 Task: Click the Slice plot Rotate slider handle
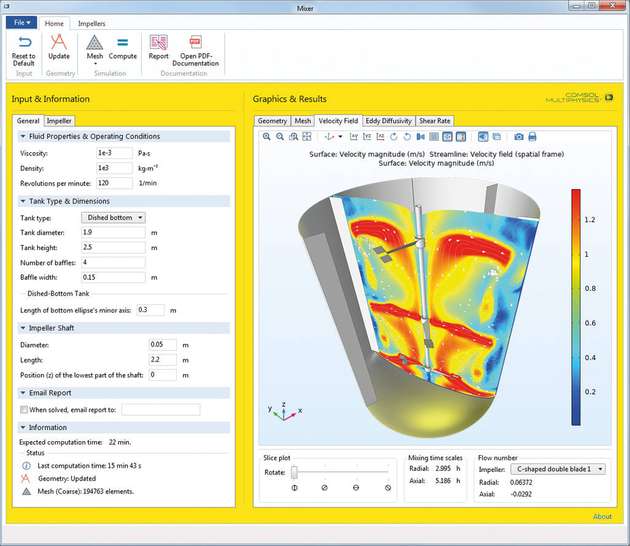point(295,472)
